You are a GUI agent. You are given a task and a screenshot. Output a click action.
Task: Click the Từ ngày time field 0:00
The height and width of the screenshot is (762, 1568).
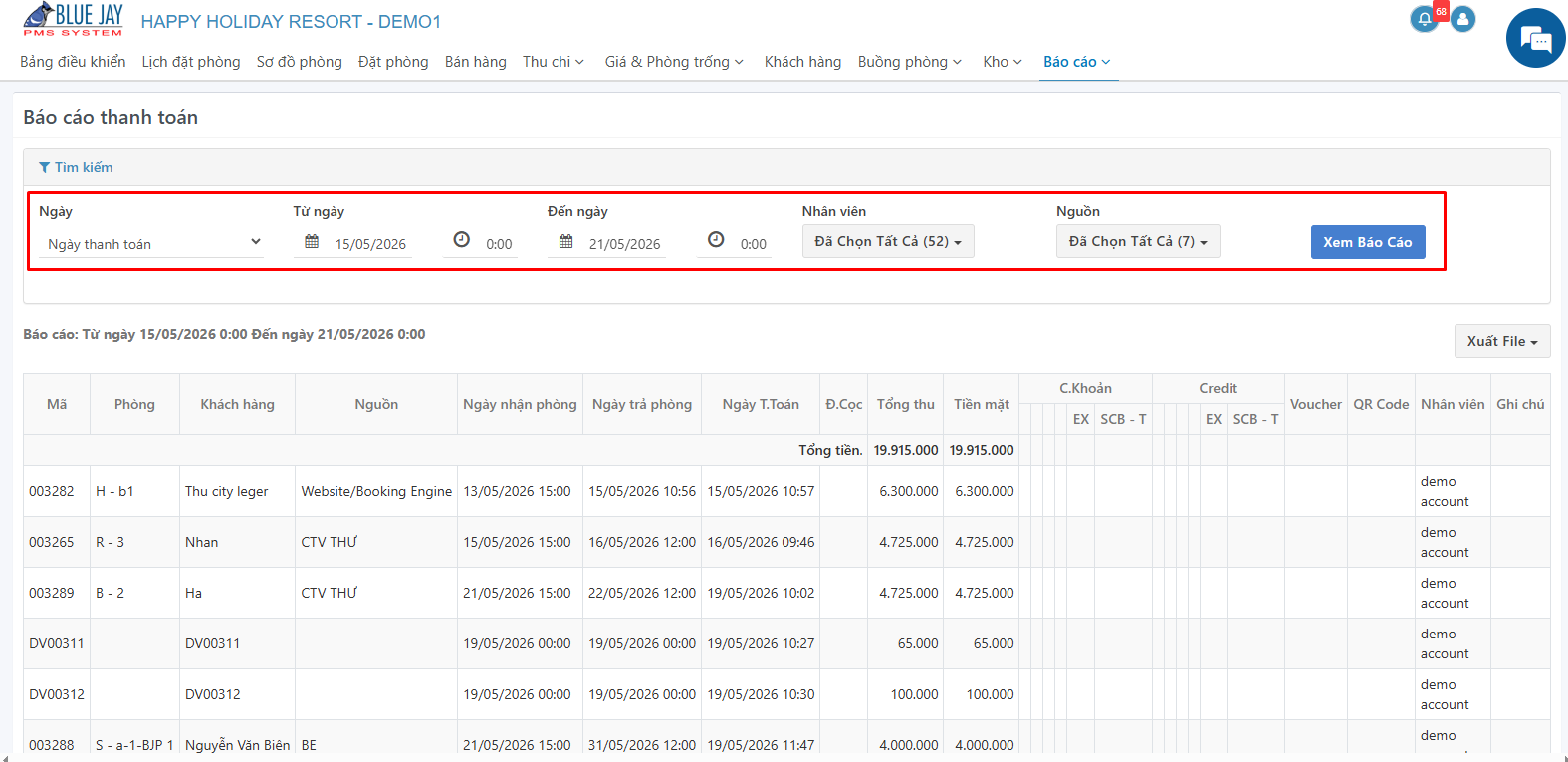[499, 244]
